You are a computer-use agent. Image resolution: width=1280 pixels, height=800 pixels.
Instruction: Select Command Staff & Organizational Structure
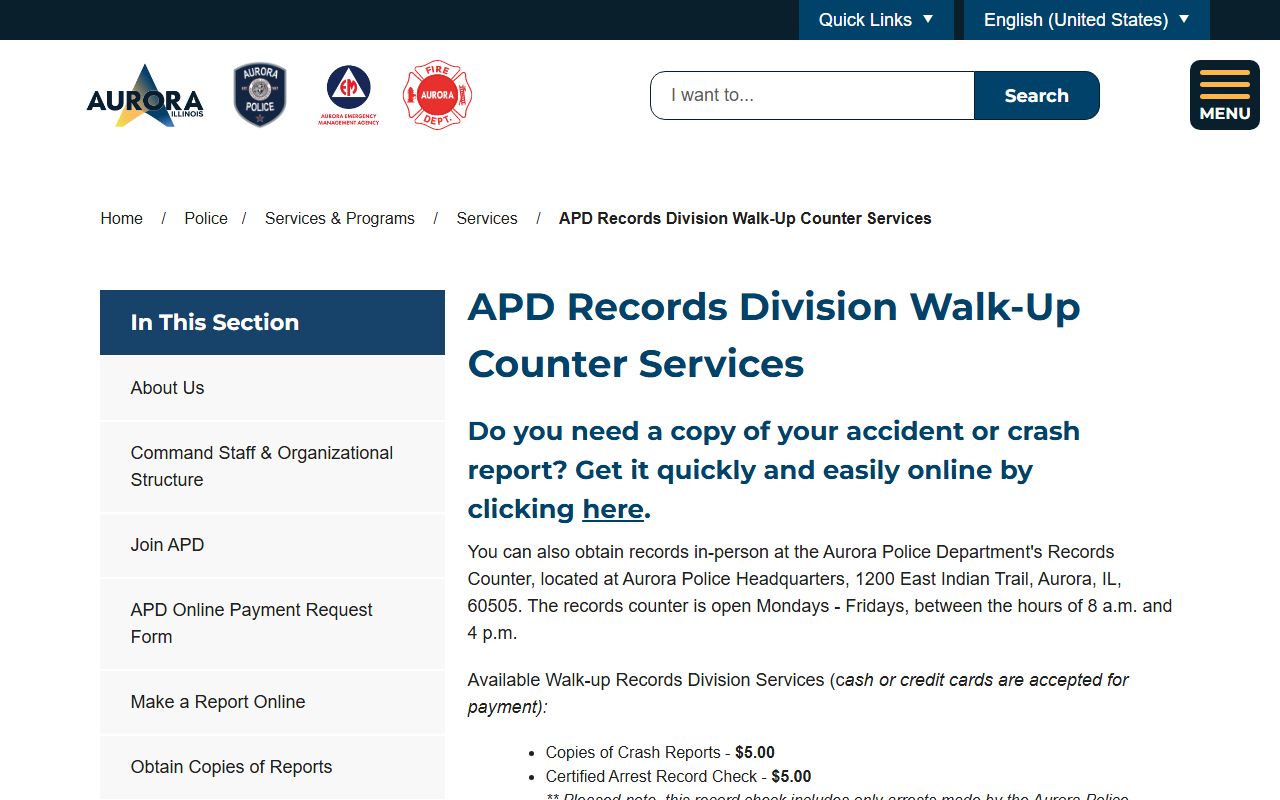point(272,466)
